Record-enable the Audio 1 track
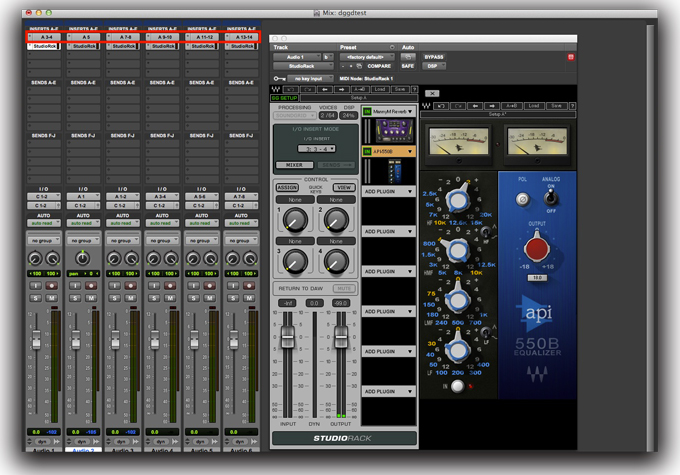This screenshot has width=680, height=475. [52, 286]
